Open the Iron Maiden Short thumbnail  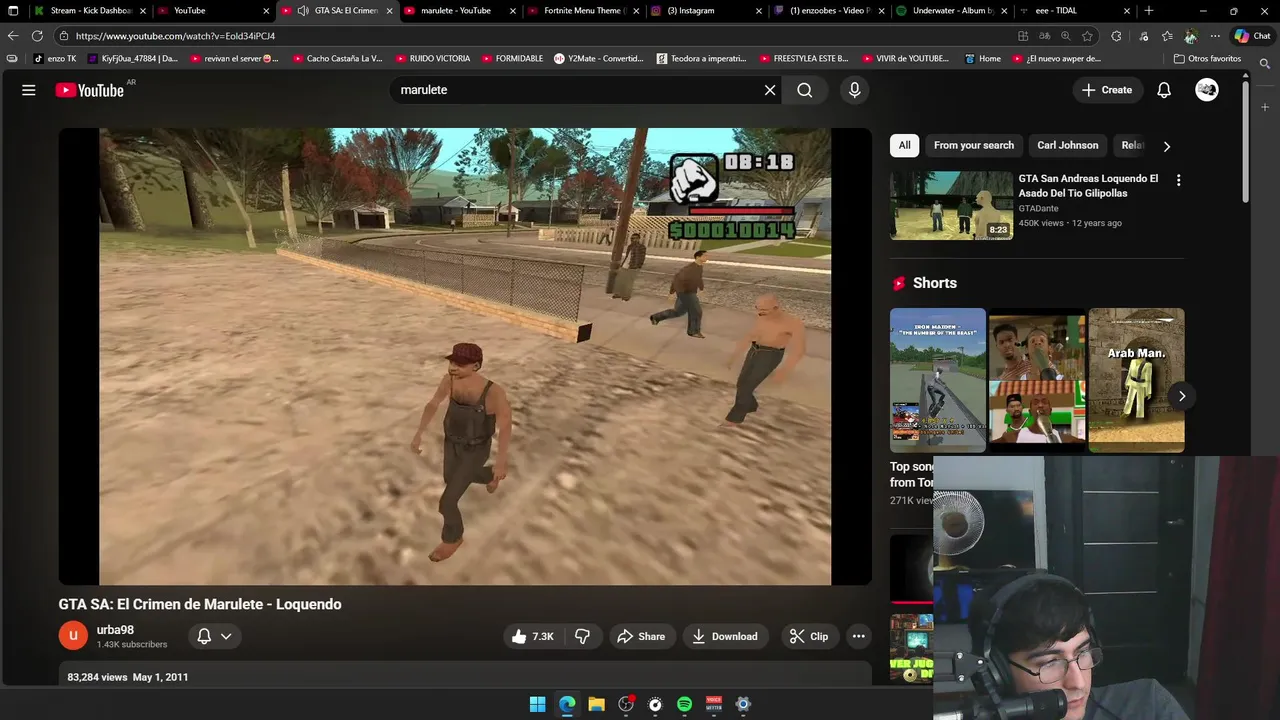pos(938,380)
